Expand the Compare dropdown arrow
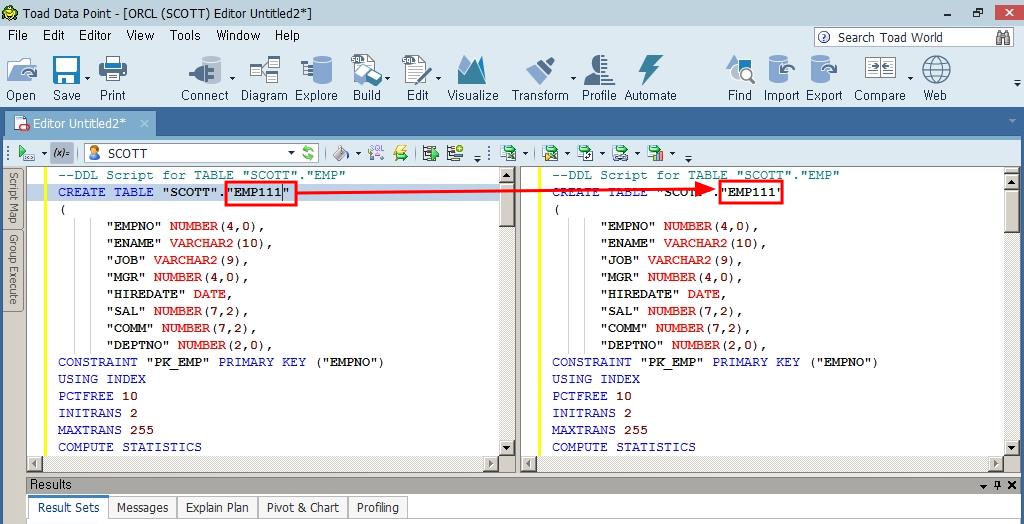This screenshot has height=524, width=1024. pos(910,77)
